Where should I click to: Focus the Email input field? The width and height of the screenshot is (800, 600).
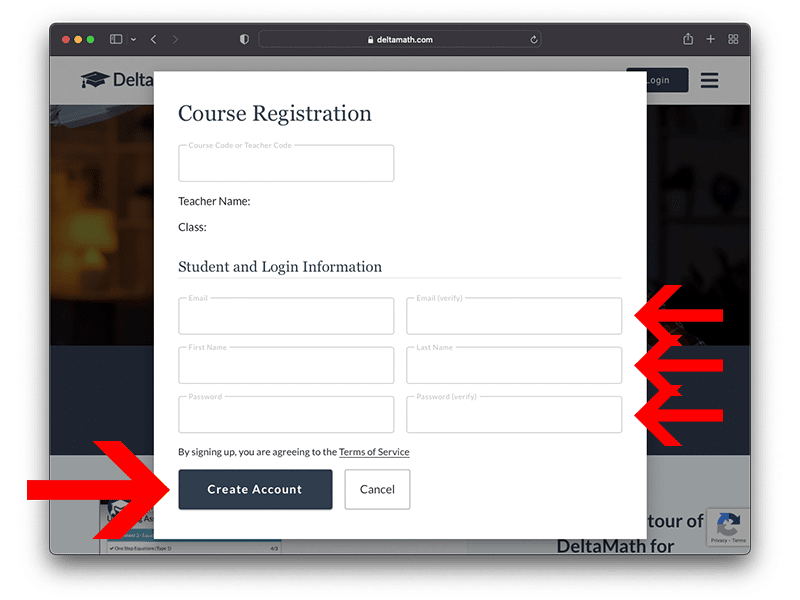286,316
